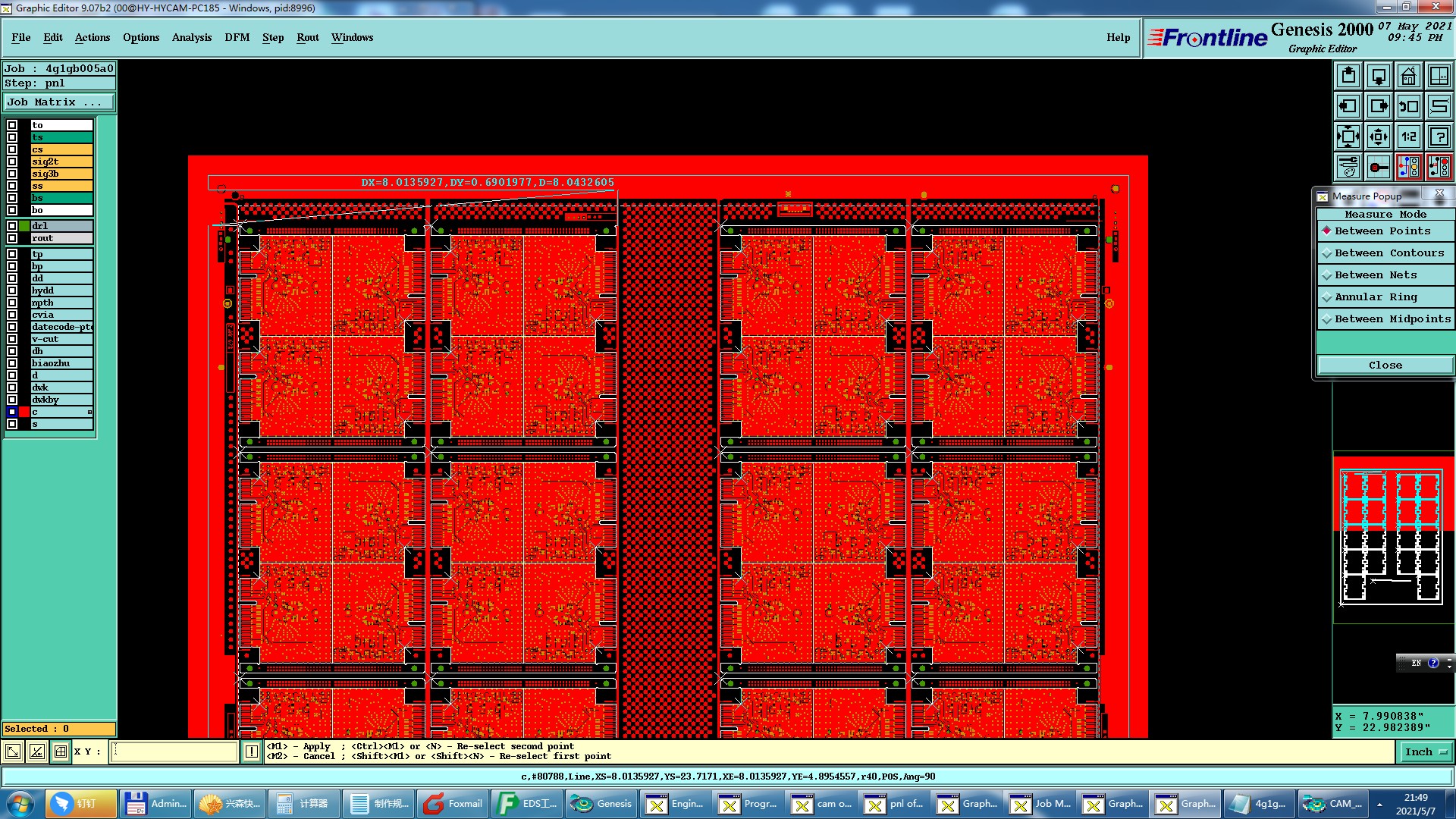Click the X Y coordinate input field
Image resolution: width=1456 pixels, height=819 pixels.
[x=175, y=752]
